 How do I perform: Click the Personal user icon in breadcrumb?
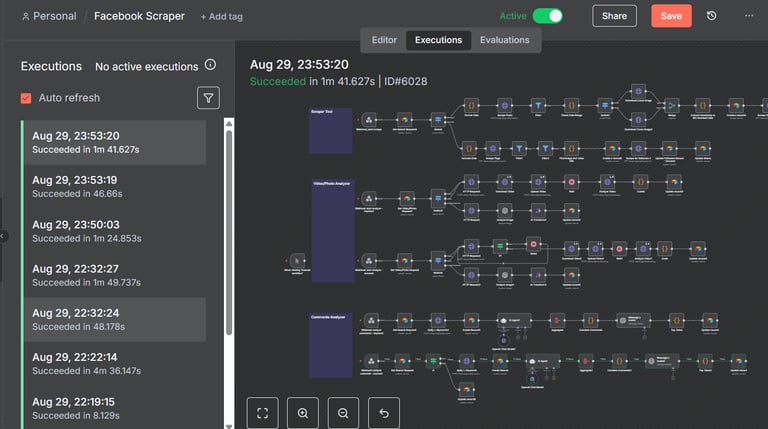(x=25, y=17)
